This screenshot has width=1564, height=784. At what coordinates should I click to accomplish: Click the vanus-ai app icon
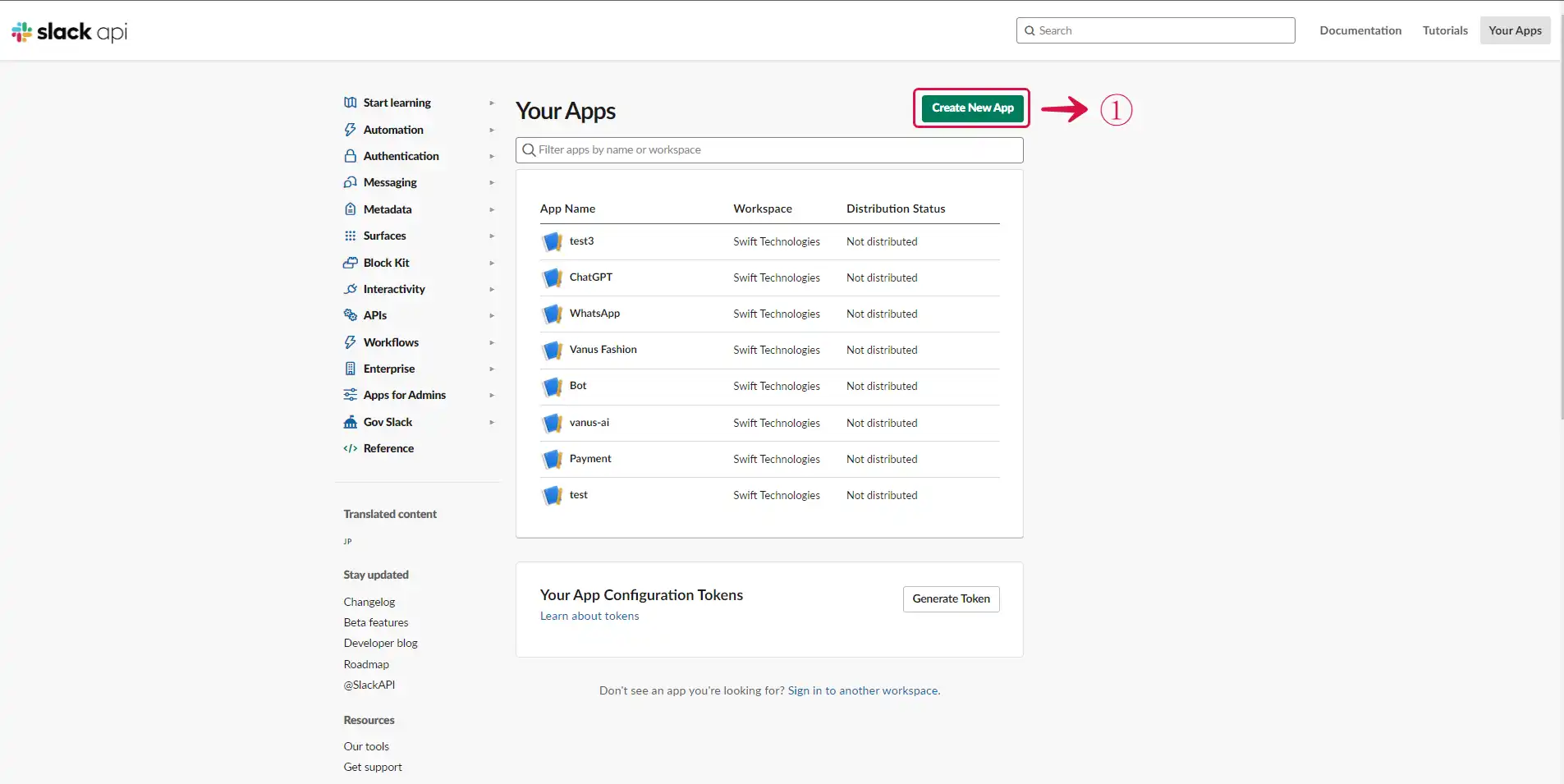(x=553, y=423)
